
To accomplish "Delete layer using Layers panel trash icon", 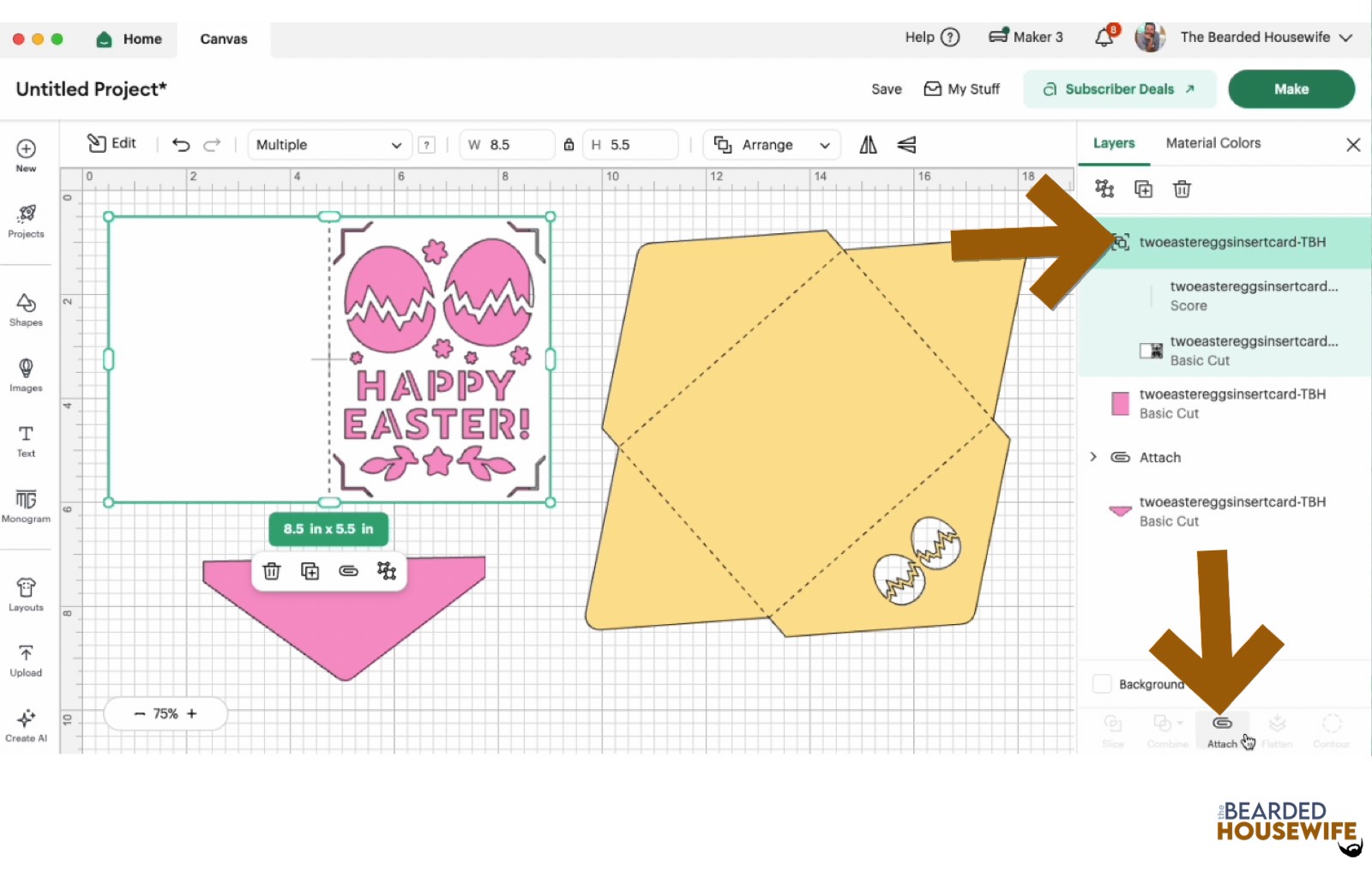I will pos(1182,189).
